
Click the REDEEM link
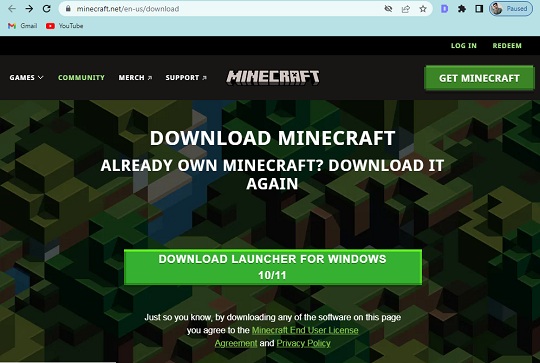pyautogui.click(x=507, y=45)
